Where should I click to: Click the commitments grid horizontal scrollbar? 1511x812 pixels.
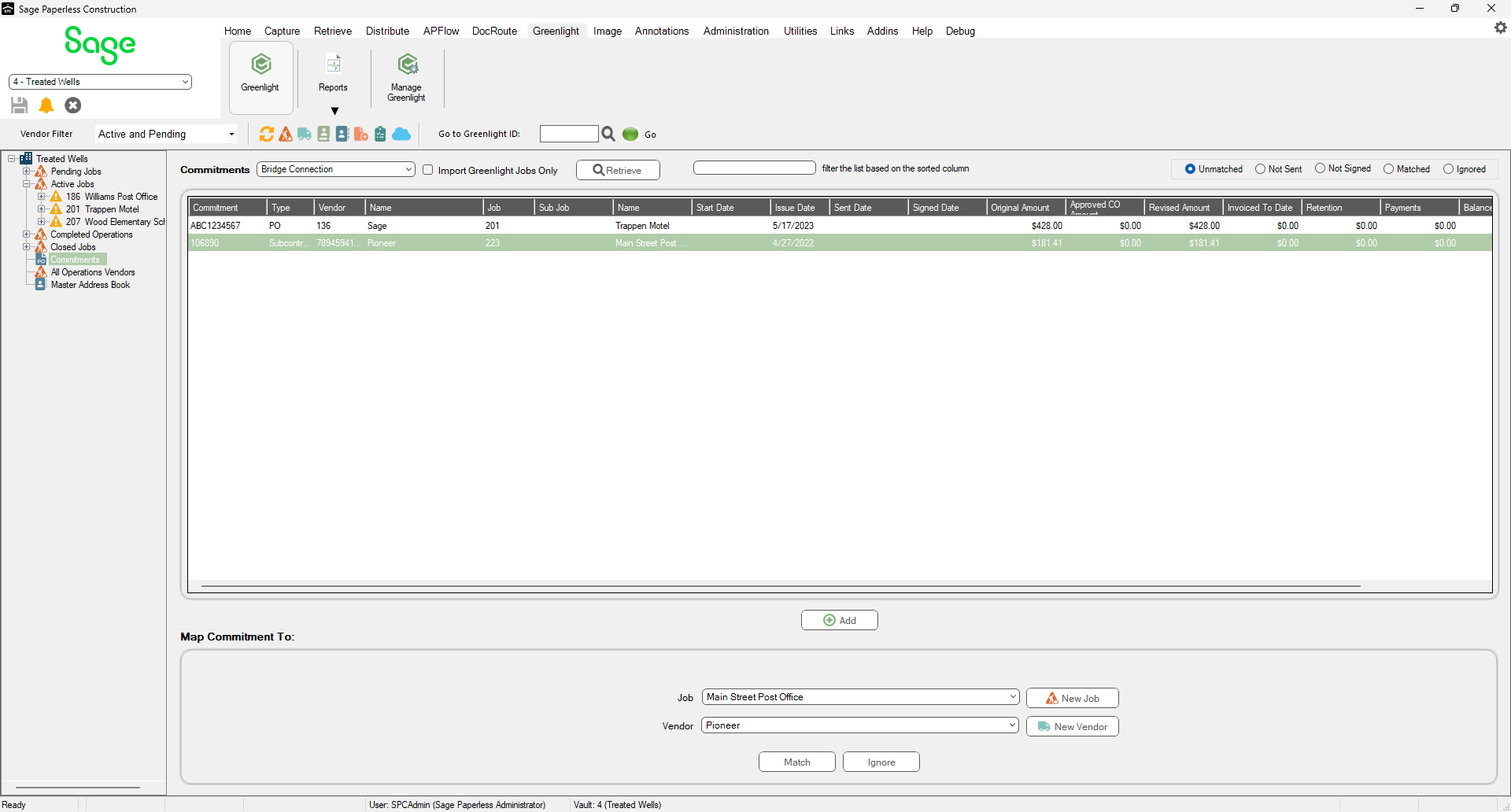pos(781,586)
